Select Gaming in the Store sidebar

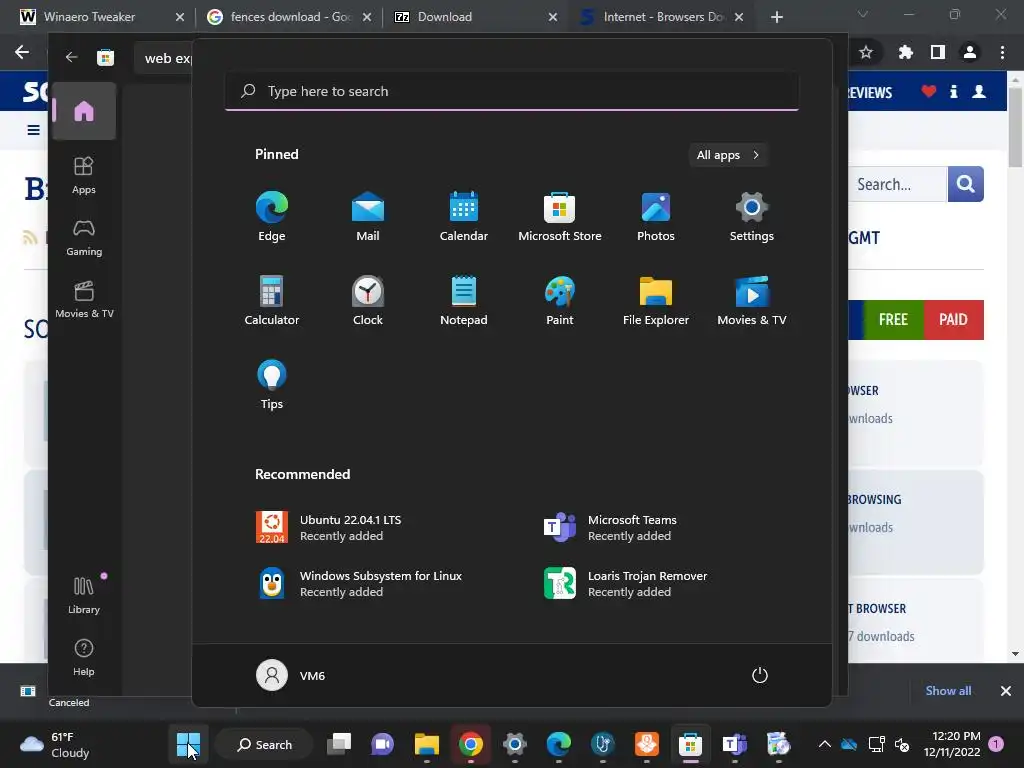84,237
